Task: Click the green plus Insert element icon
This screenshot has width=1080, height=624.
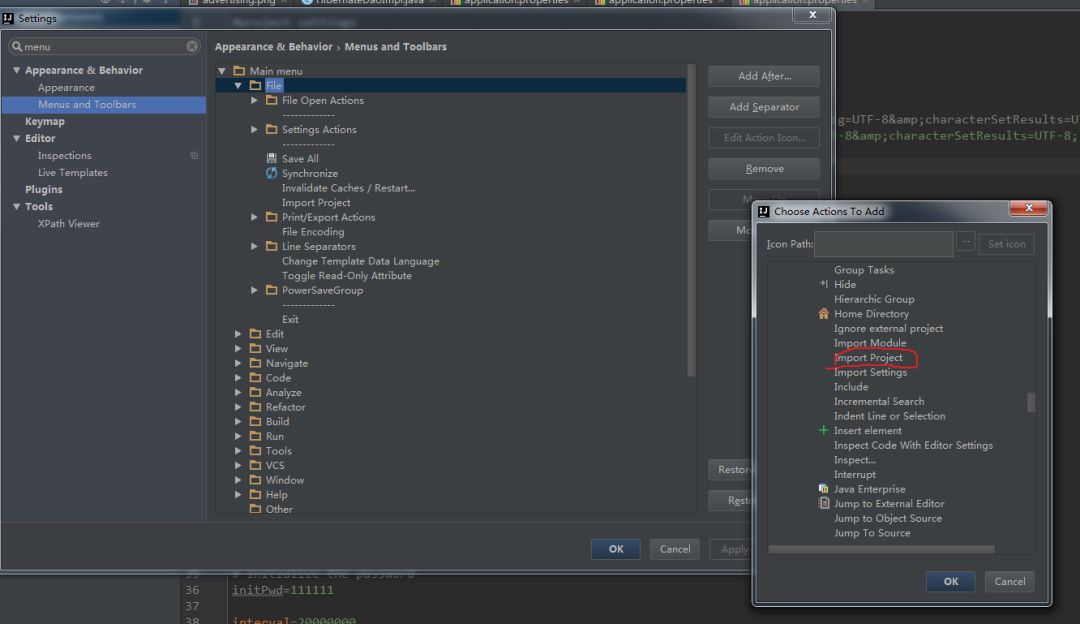Action: click(x=824, y=431)
